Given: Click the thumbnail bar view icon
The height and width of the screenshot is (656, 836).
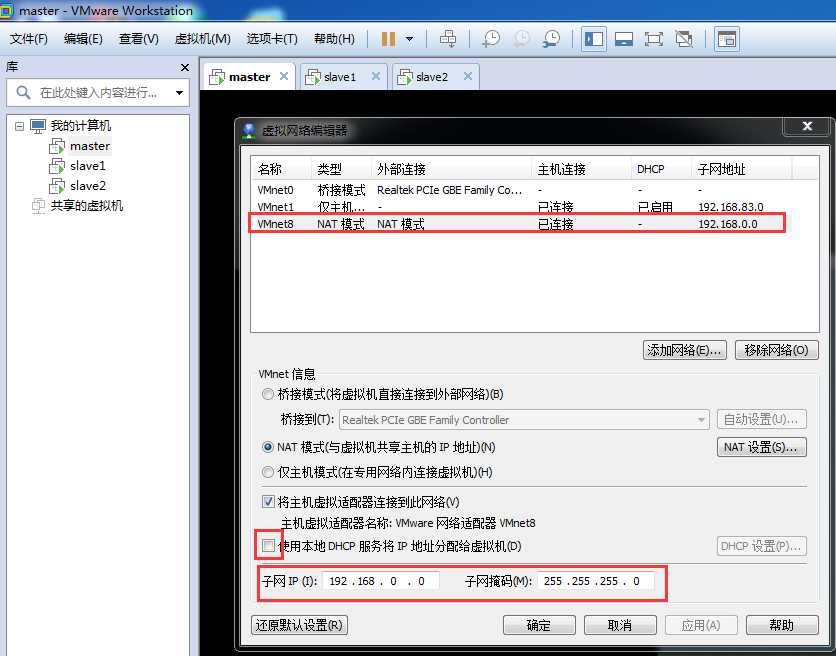Looking at the screenshot, I should (x=624, y=39).
